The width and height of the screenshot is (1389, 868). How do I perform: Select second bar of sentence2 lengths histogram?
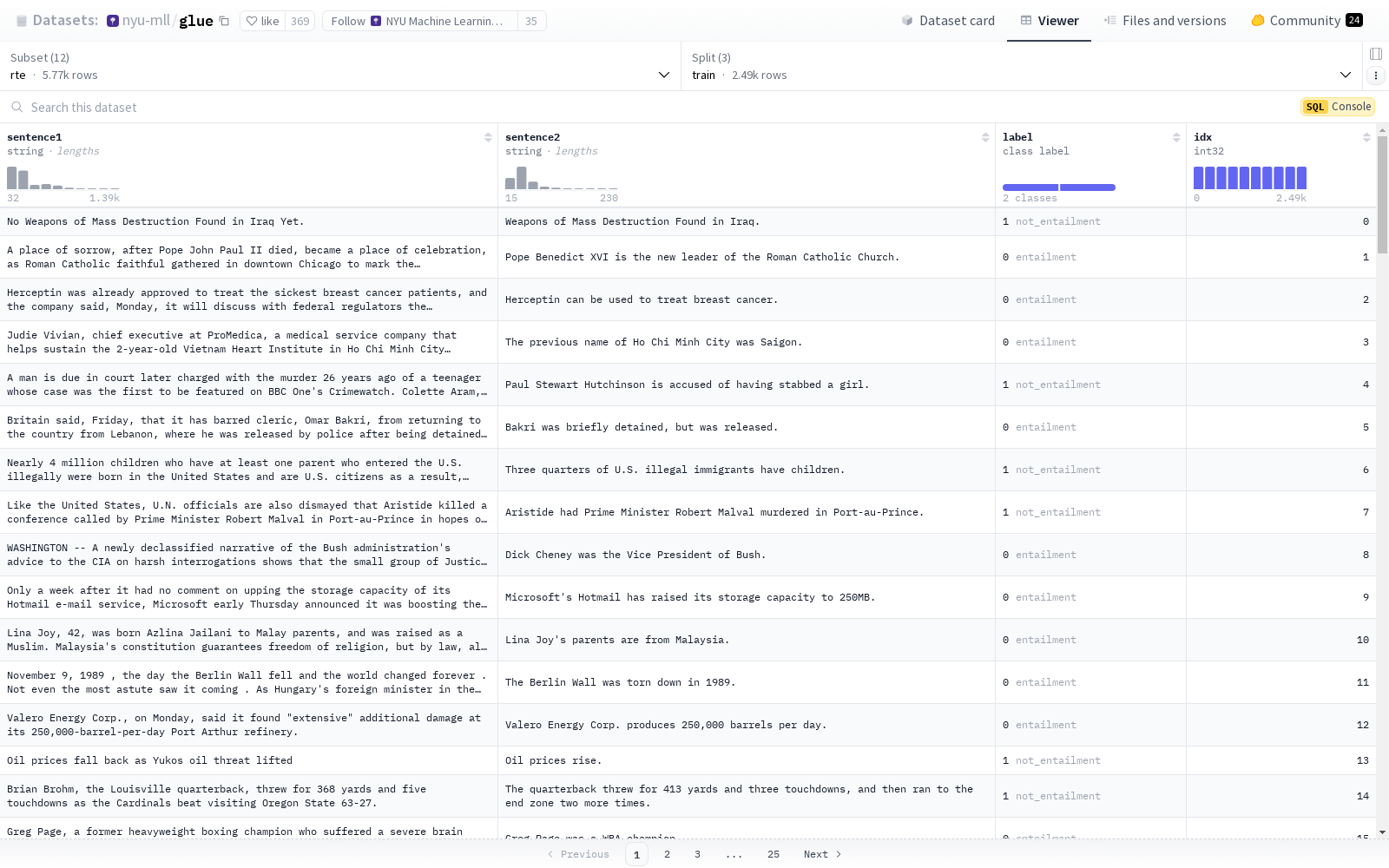tap(522, 178)
